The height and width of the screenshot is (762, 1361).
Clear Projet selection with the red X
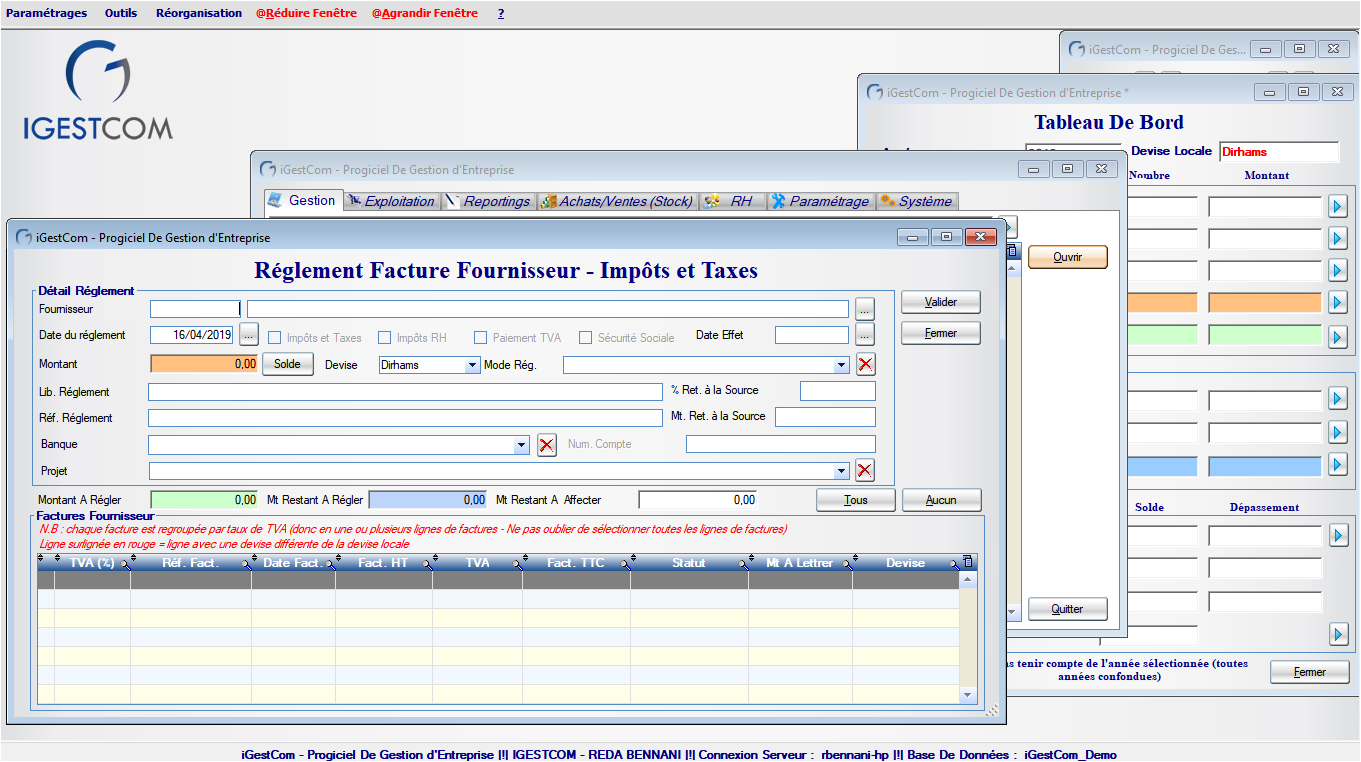[x=865, y=471]
